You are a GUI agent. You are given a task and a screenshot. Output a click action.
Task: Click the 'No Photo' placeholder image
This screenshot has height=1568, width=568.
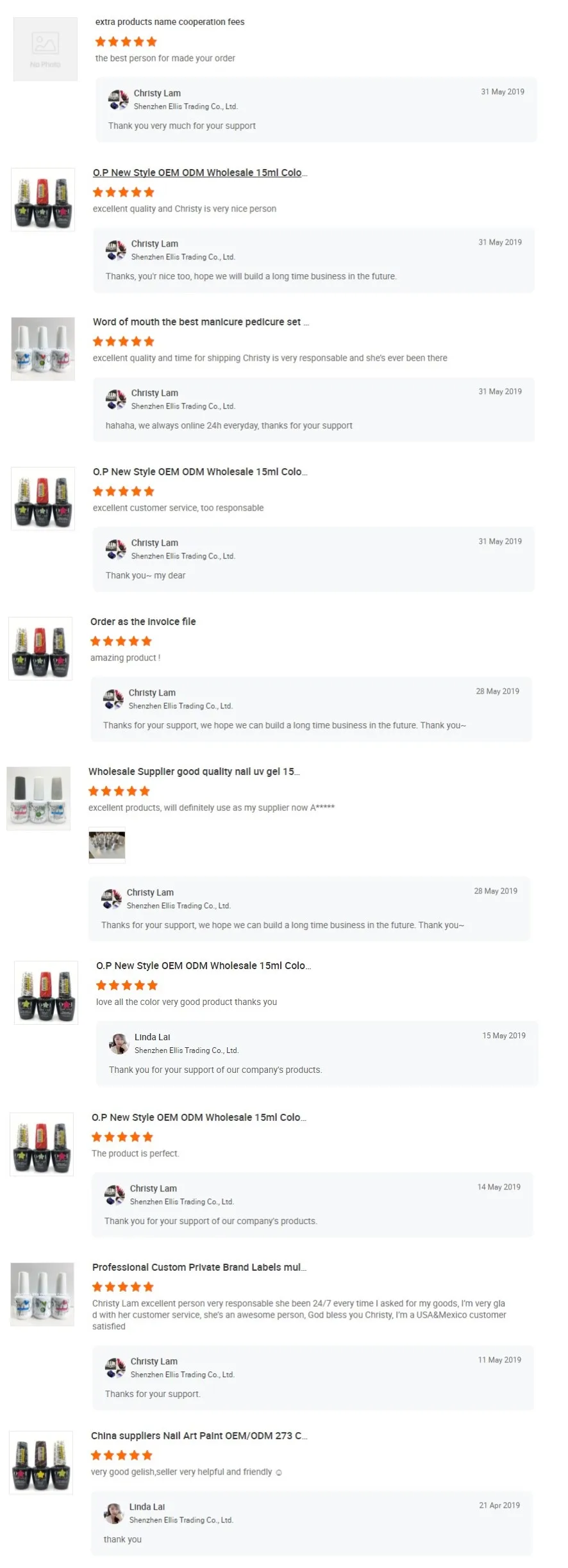click(x=46, y=49)
